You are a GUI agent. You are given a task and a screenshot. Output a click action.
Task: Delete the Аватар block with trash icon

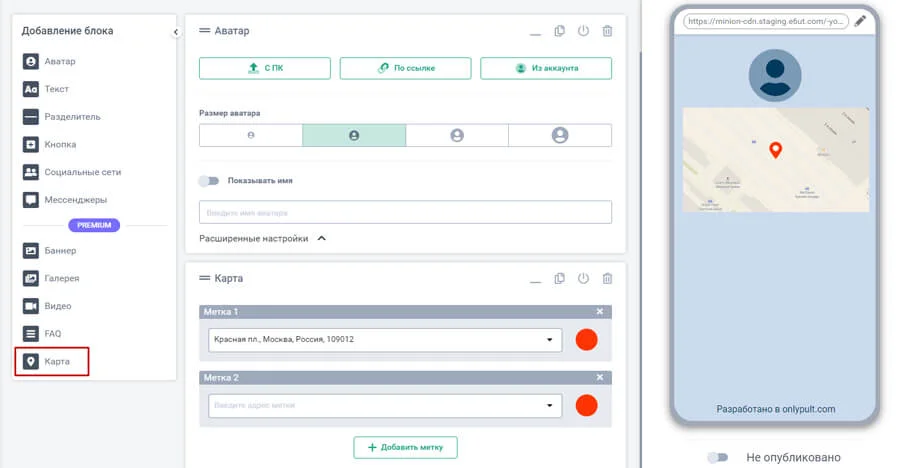(607, 31)
